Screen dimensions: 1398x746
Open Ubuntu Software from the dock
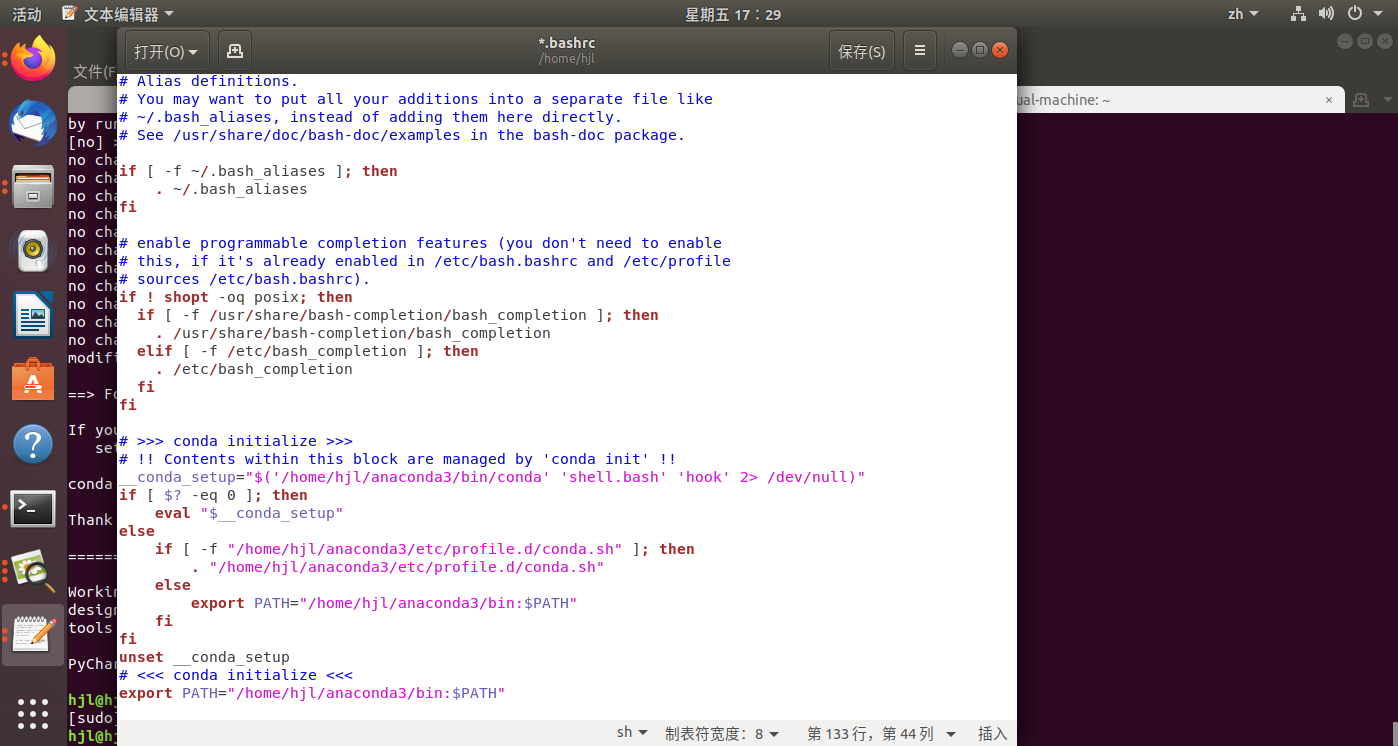click(33, 378)
